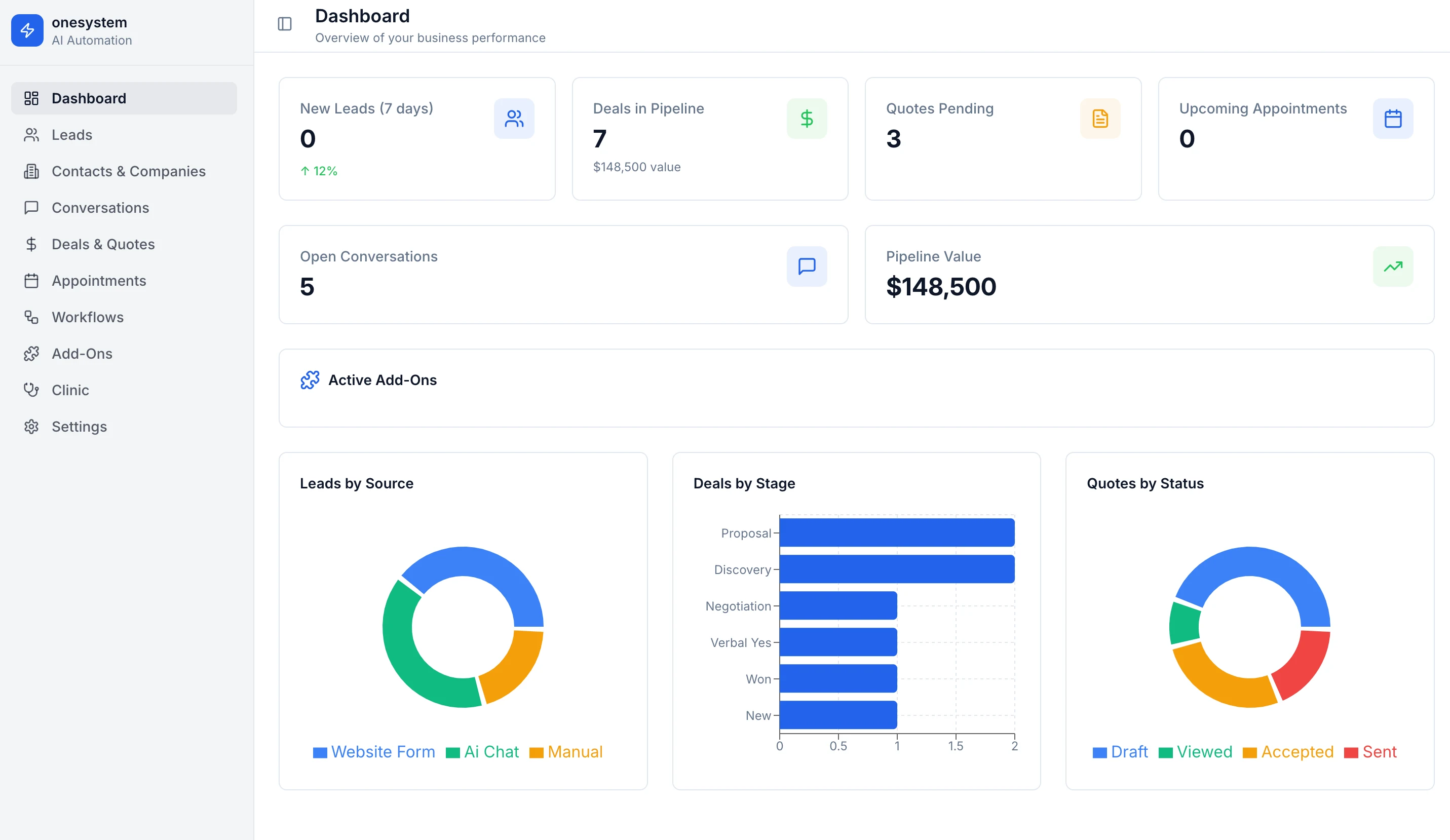The height and width of the screenshot is (840, 1450).
Task: Click the Website Form legend swatch
Action: (320, 752)
